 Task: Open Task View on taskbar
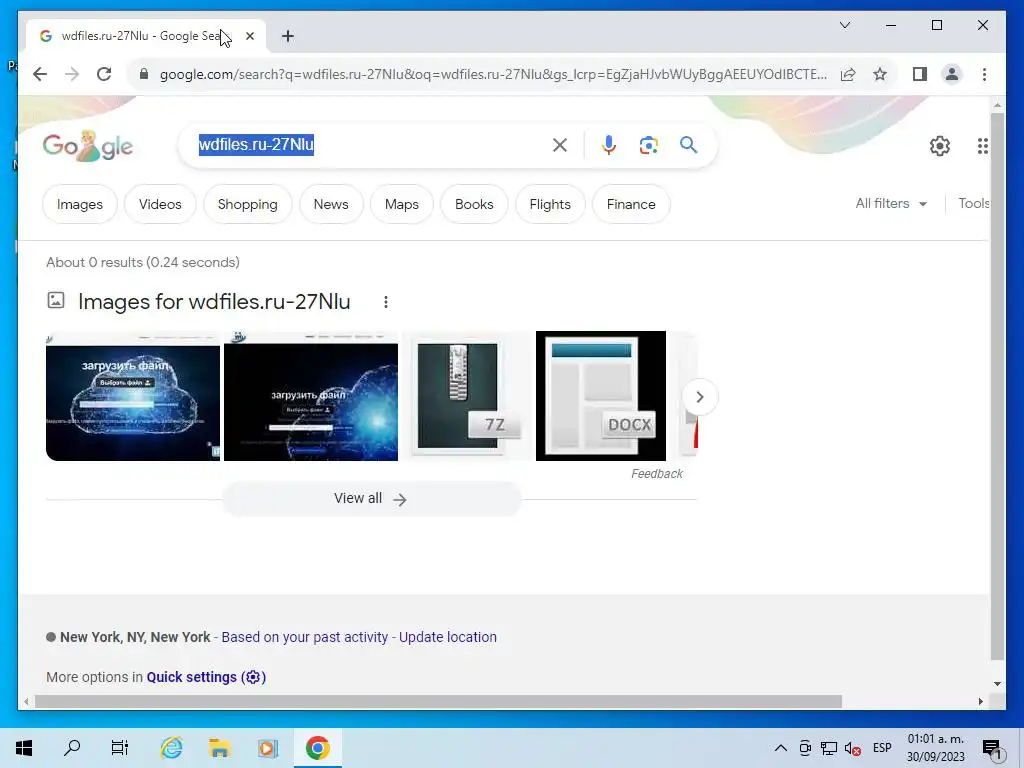(x=120, y=748)
